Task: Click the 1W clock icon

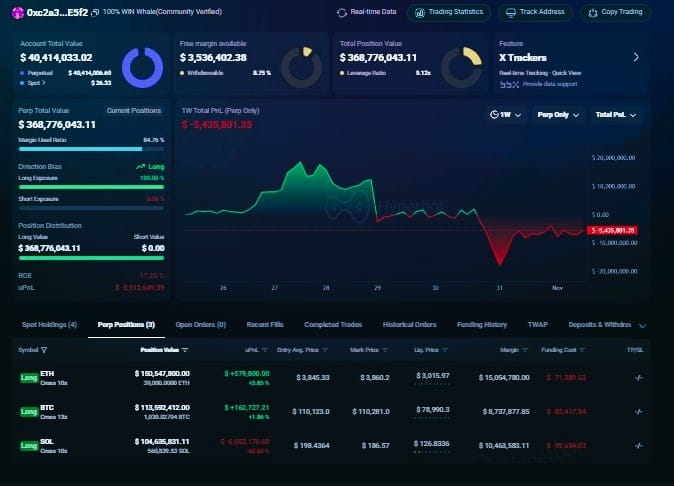Action: 494,115
